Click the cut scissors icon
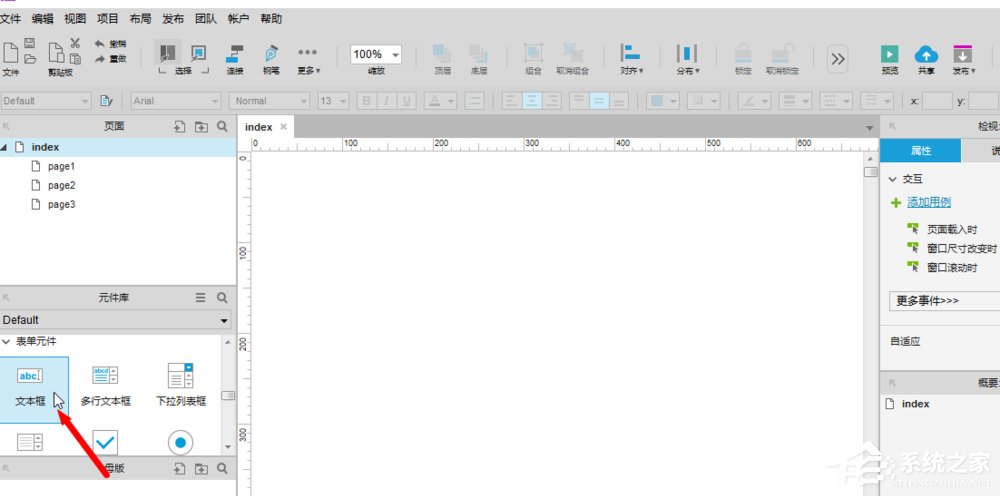Screen dimensions: 1000x496 click(x=75, y=43)
